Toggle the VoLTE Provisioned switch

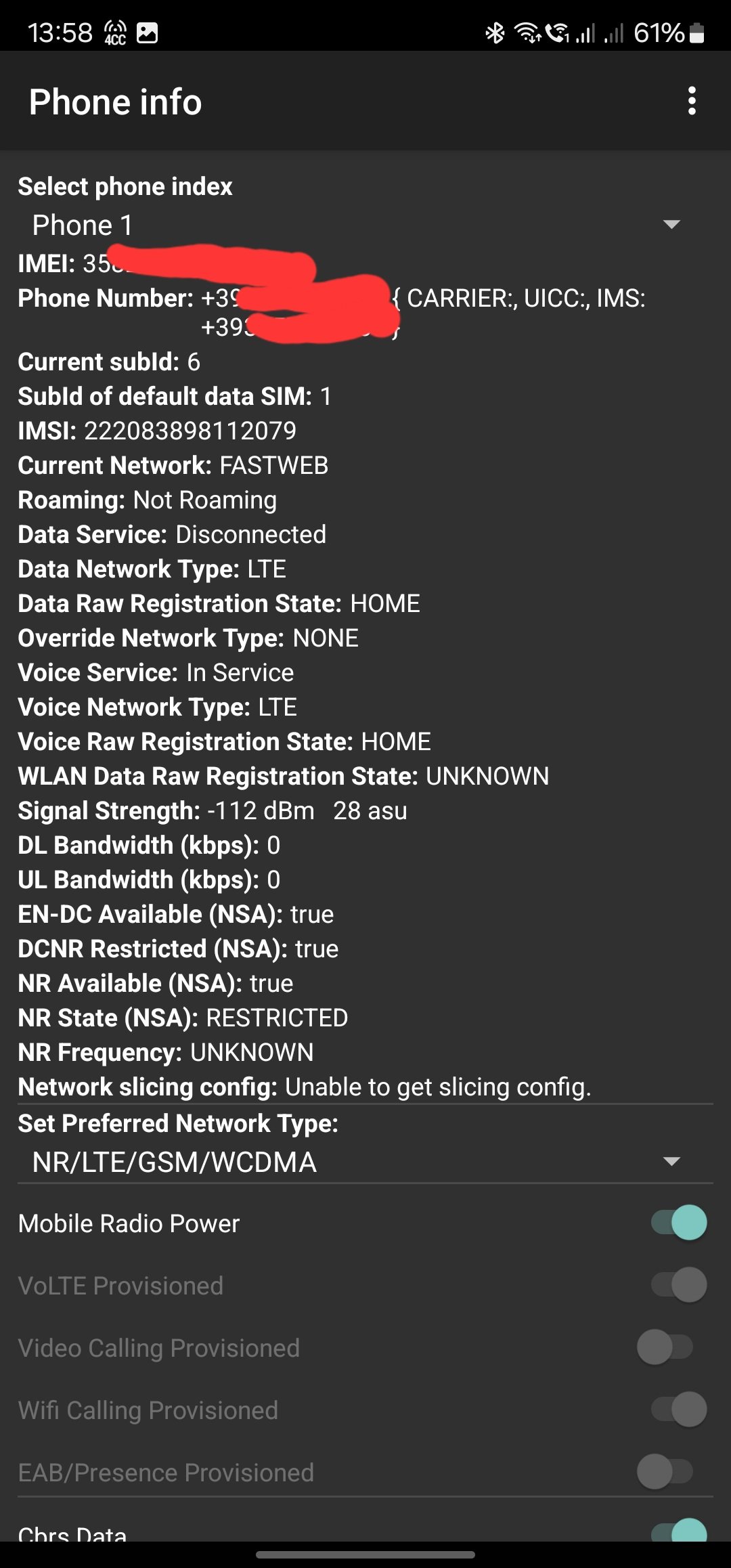679,1285
